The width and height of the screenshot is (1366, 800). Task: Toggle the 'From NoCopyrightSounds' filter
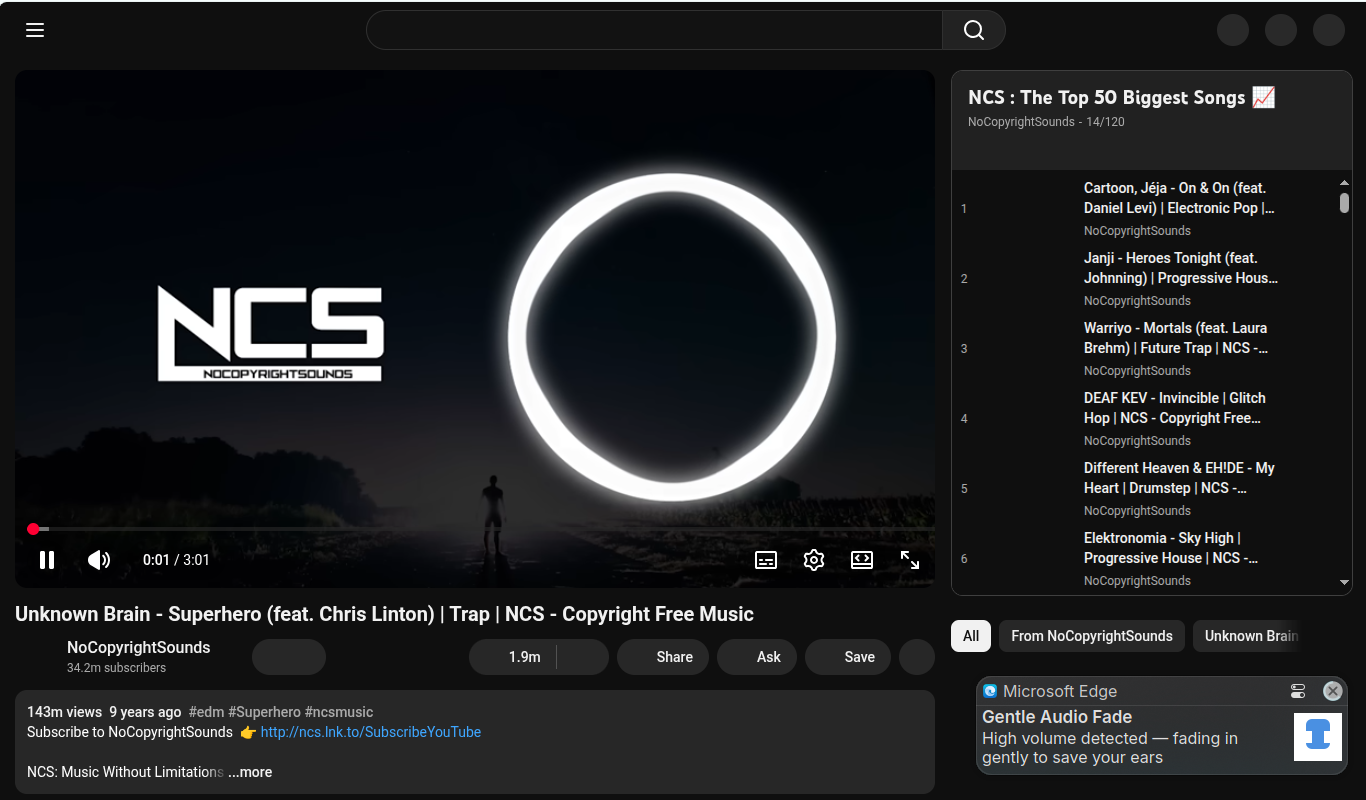pos(1092,635)
